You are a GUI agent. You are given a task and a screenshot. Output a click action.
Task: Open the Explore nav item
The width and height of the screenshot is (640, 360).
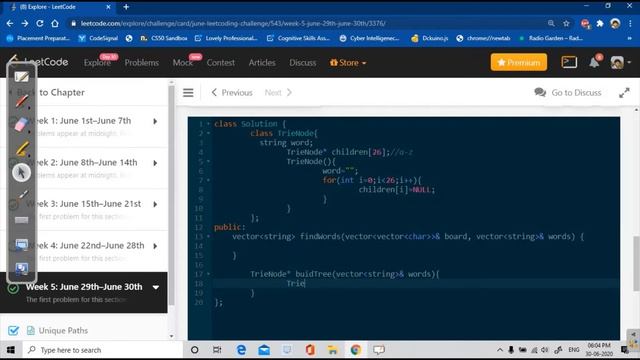[97, 62]
